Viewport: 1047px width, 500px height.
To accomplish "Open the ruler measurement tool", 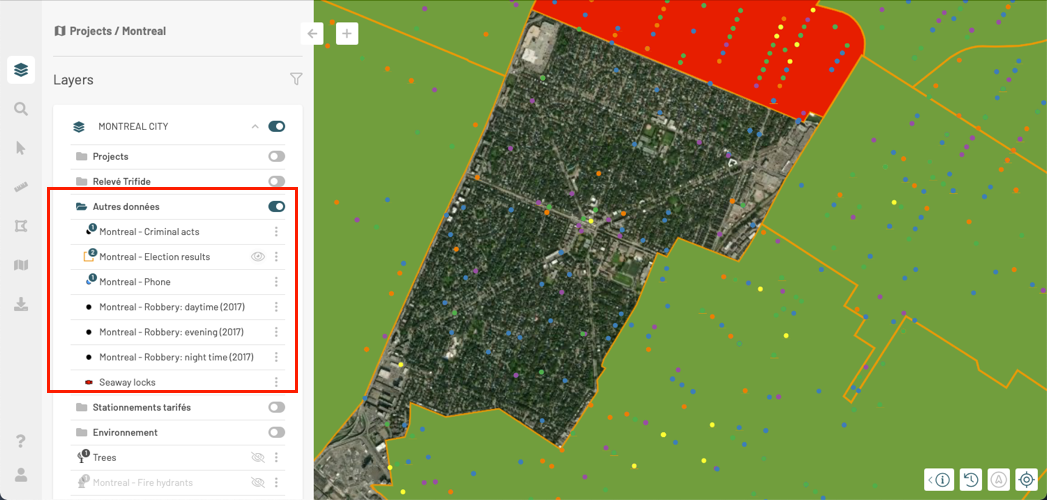I will click(20, 187).
